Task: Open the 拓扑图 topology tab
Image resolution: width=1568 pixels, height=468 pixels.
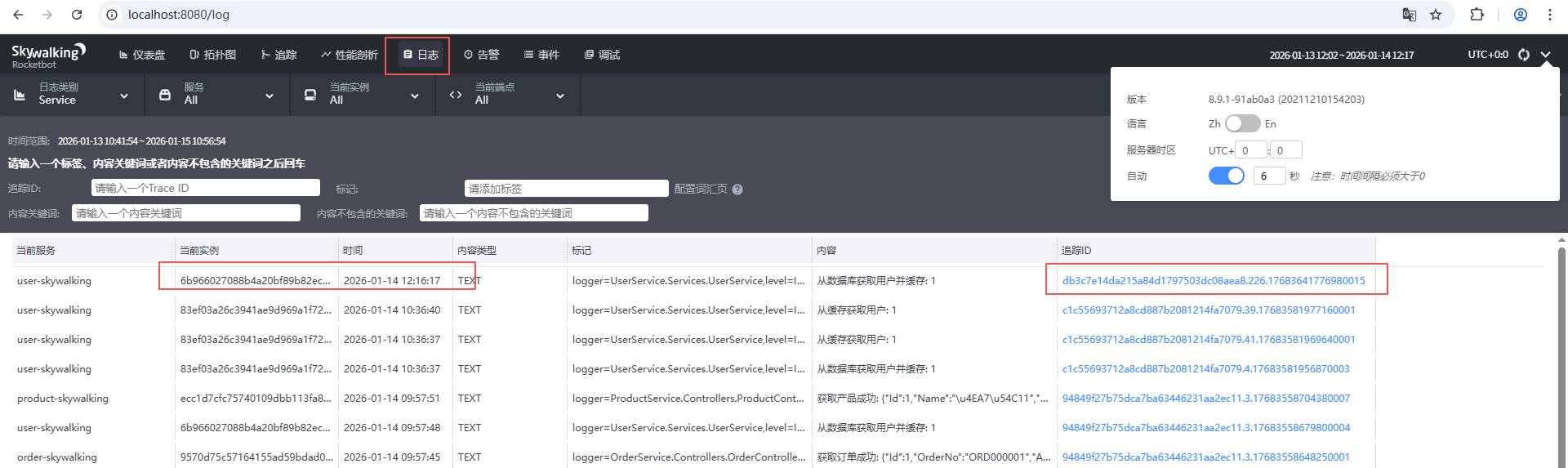Action: (x=213, y=55)
